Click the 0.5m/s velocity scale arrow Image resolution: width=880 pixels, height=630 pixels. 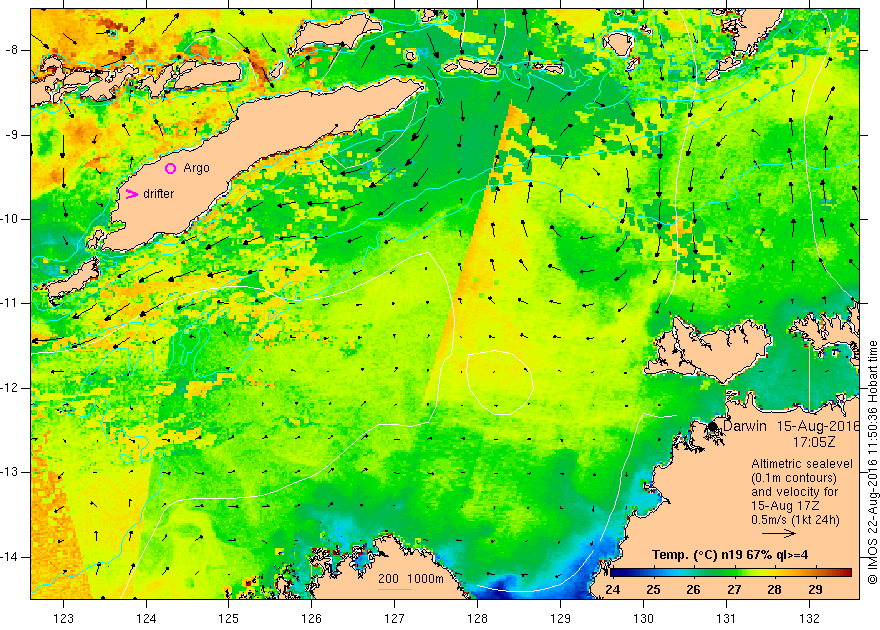(x=779, y=534)
